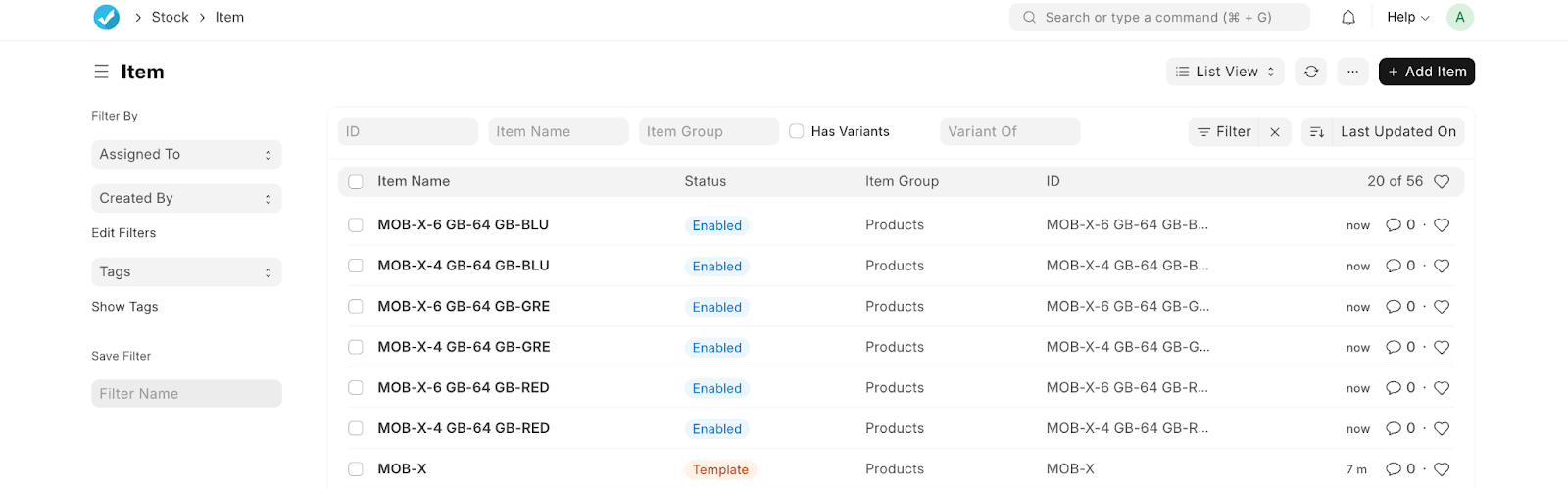The image size is (1568, 489).
Task: Like the MOB-X template item heart
Action: tap(1442, 469)
